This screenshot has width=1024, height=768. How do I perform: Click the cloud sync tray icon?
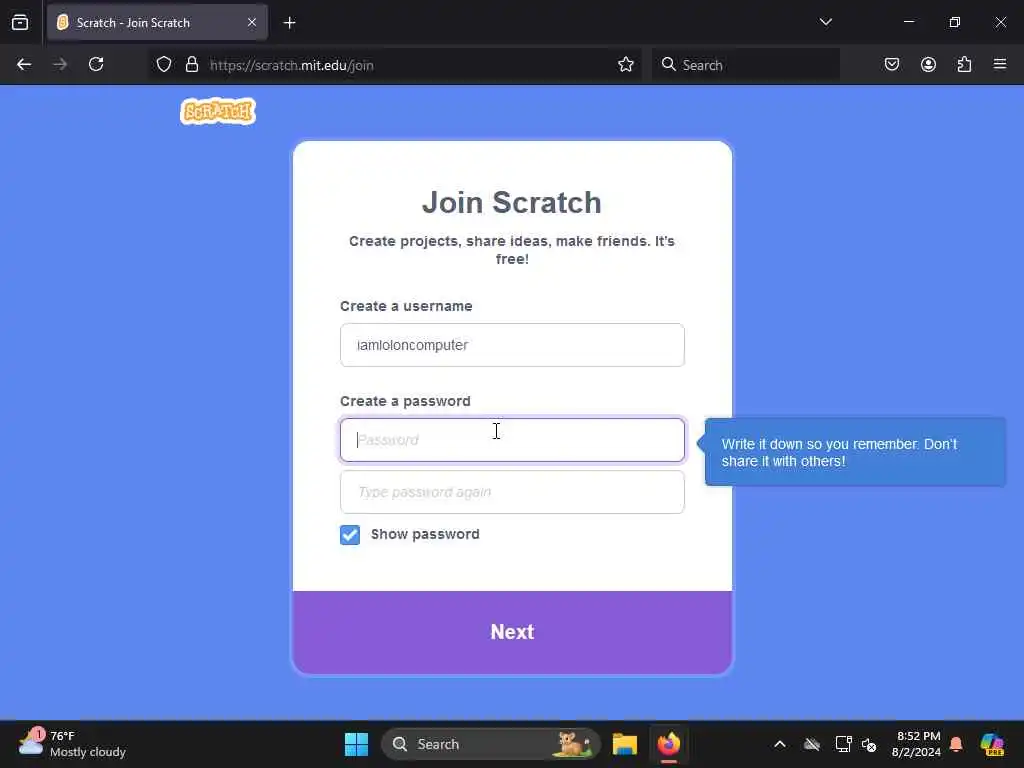click(x=812, y=744)
